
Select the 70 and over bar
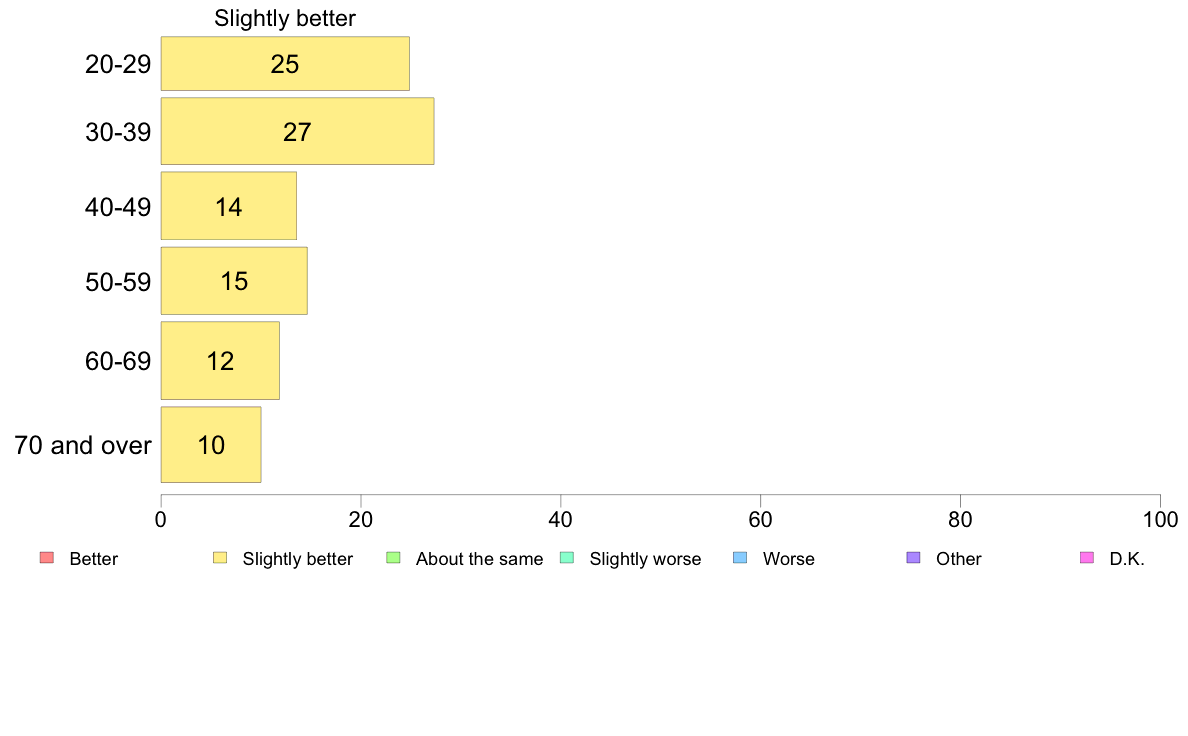pyautogui.click(x=211, y=445)
